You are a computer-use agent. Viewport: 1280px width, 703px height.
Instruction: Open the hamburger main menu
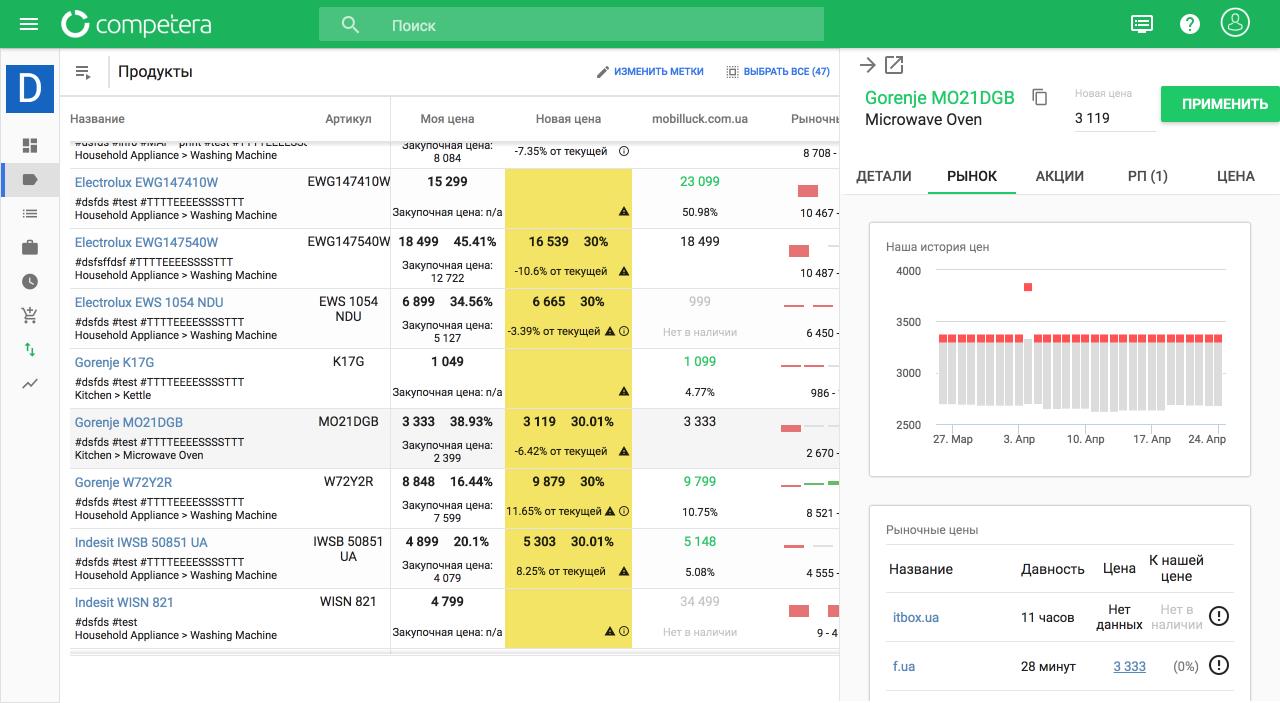[x=29, y=24]
